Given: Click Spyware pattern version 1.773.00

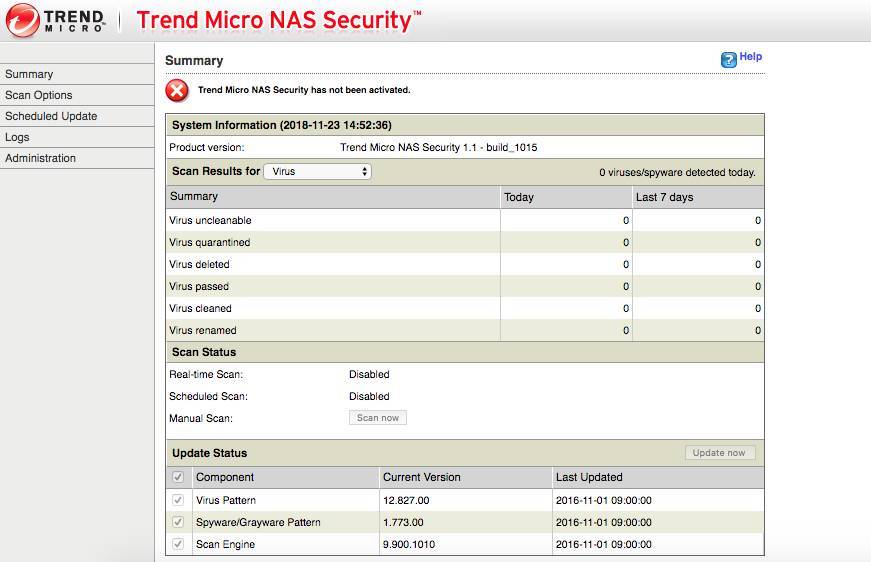Looking at the screenshot, I should (x=403, y=523).
